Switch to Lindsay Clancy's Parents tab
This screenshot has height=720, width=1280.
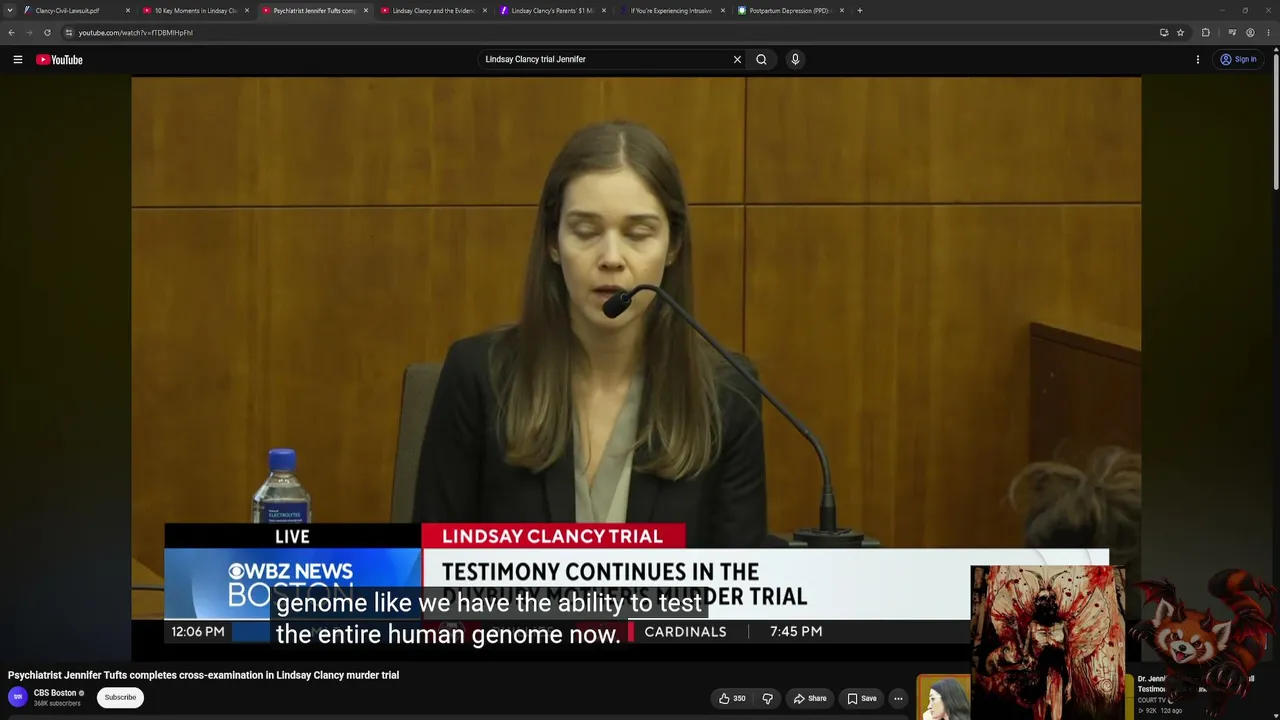pyautogui.click(x=552, y=11)
